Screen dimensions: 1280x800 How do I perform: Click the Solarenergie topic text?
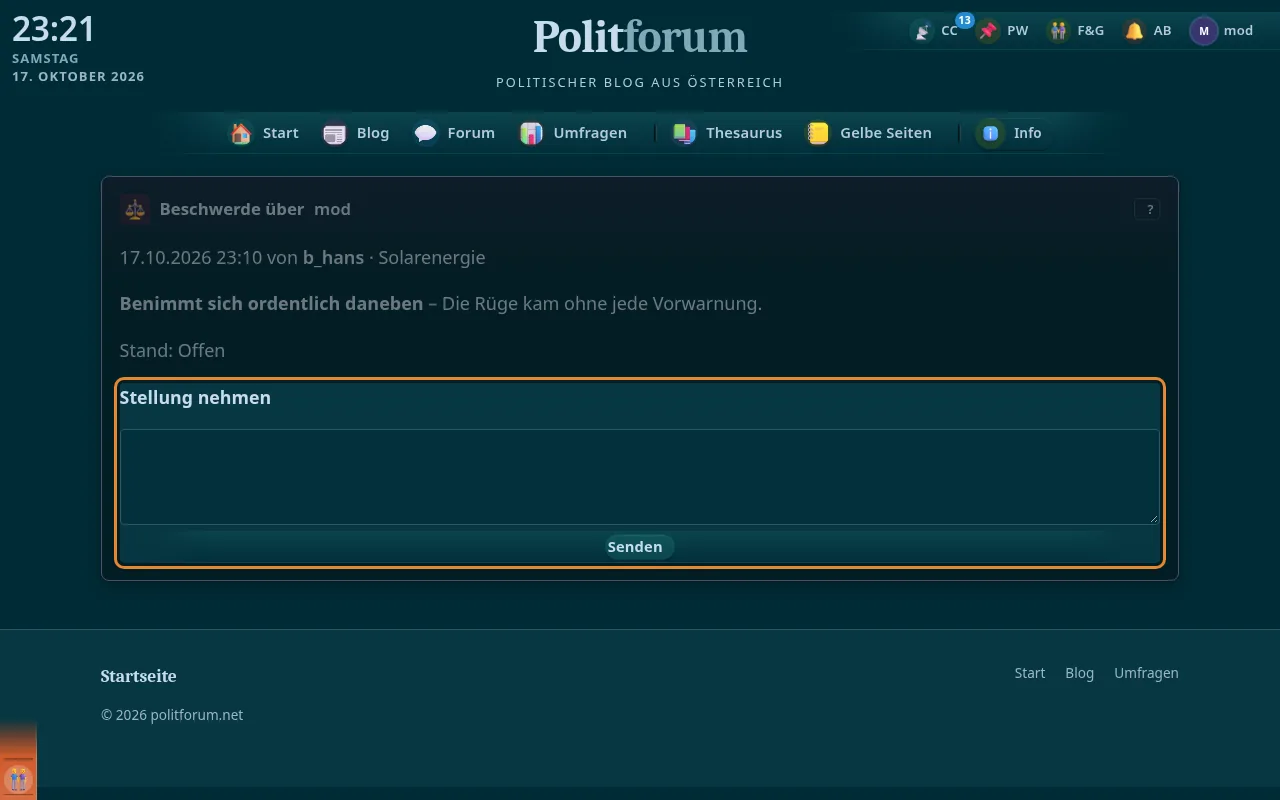point(432,258)
